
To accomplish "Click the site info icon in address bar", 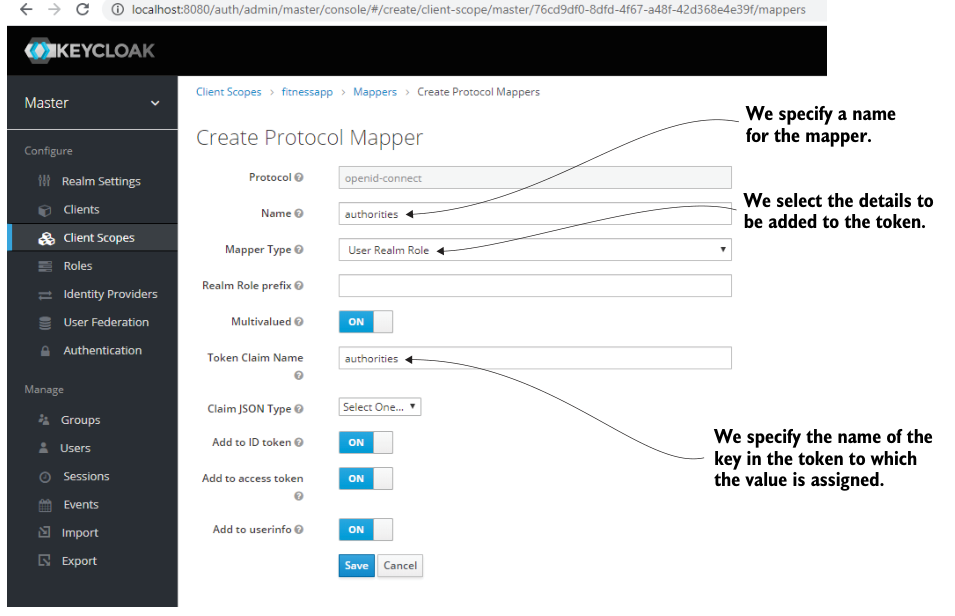I will (x=118, y=9).
